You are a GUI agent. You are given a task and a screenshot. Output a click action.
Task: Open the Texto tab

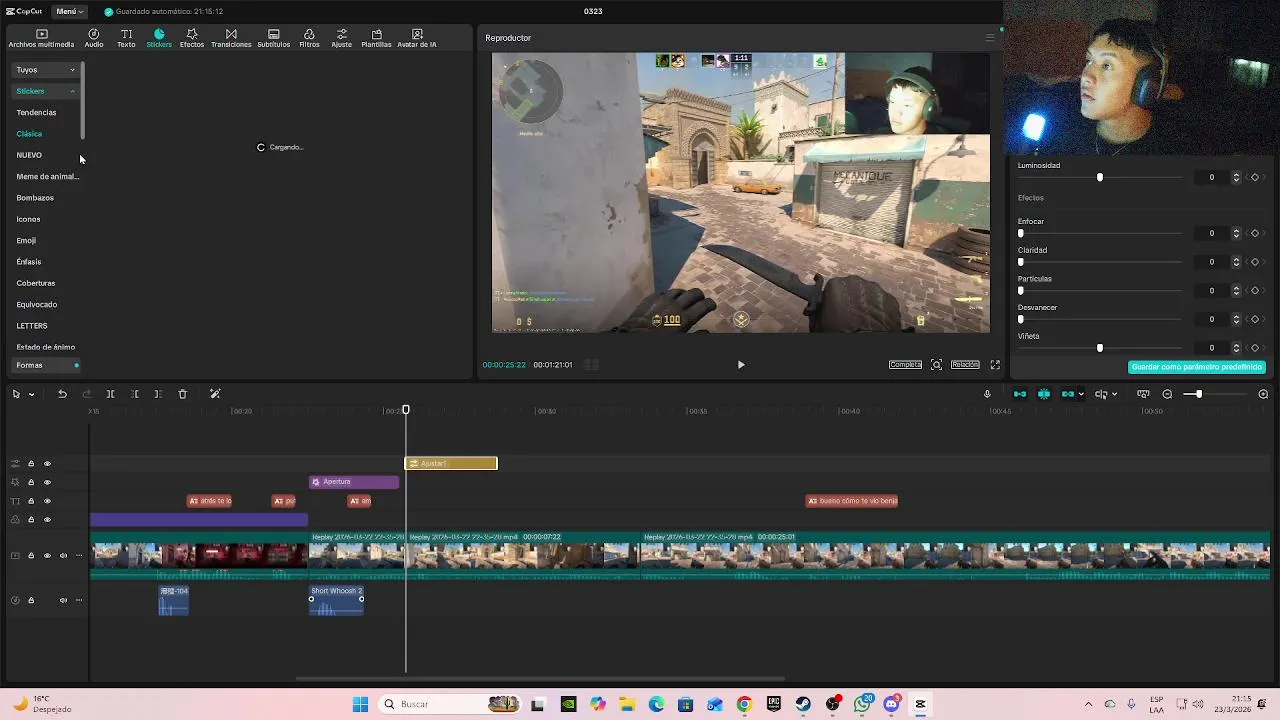click(x=126, y=38)
